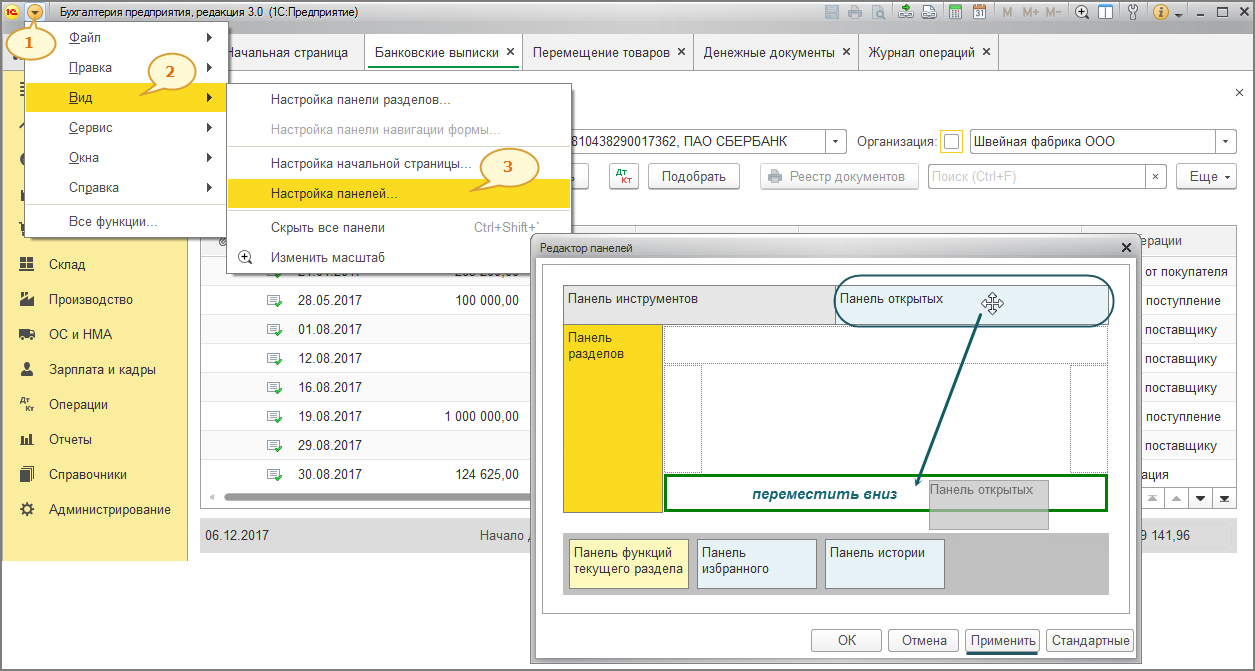Click the yellow info icon
This screenshot has height=671, width=1255.
click(x=1161, y=12)
